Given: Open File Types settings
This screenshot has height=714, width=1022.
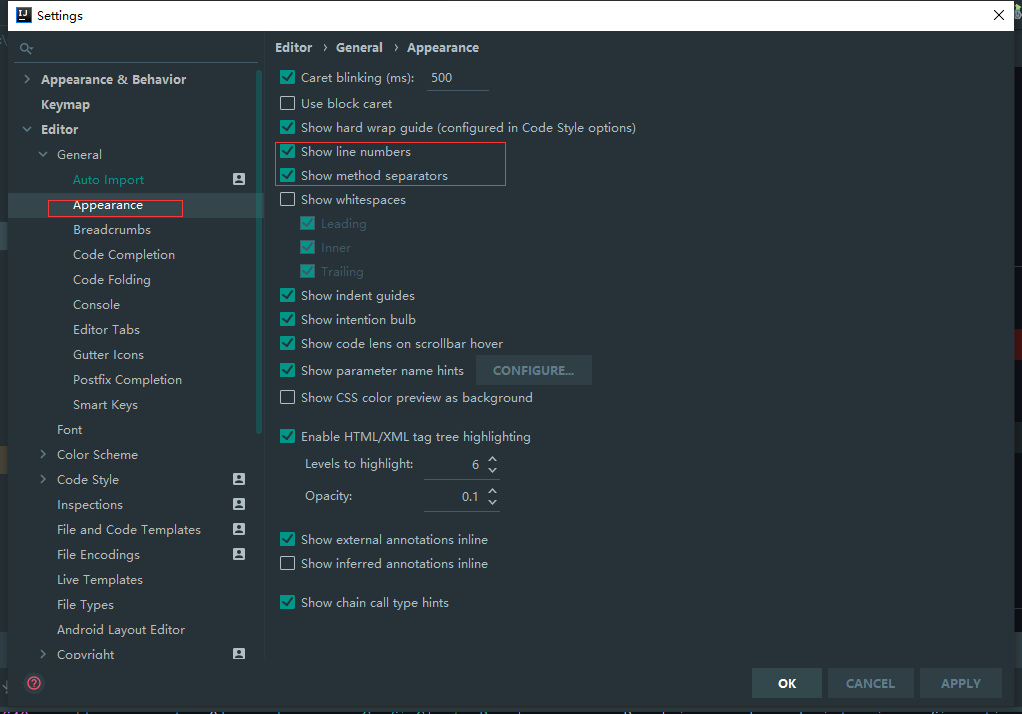Looking at the screenshot, I should [x=85, y=604].
